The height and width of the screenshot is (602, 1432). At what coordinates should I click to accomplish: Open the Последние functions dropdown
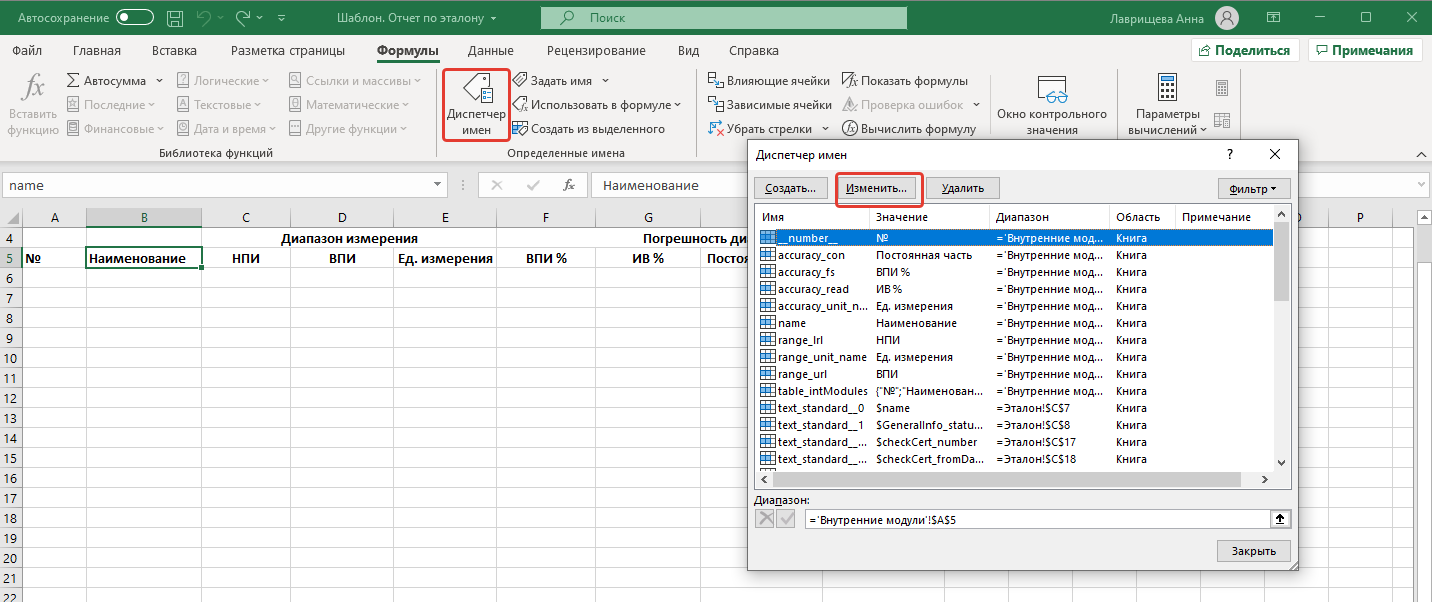(x=111, y=105)
